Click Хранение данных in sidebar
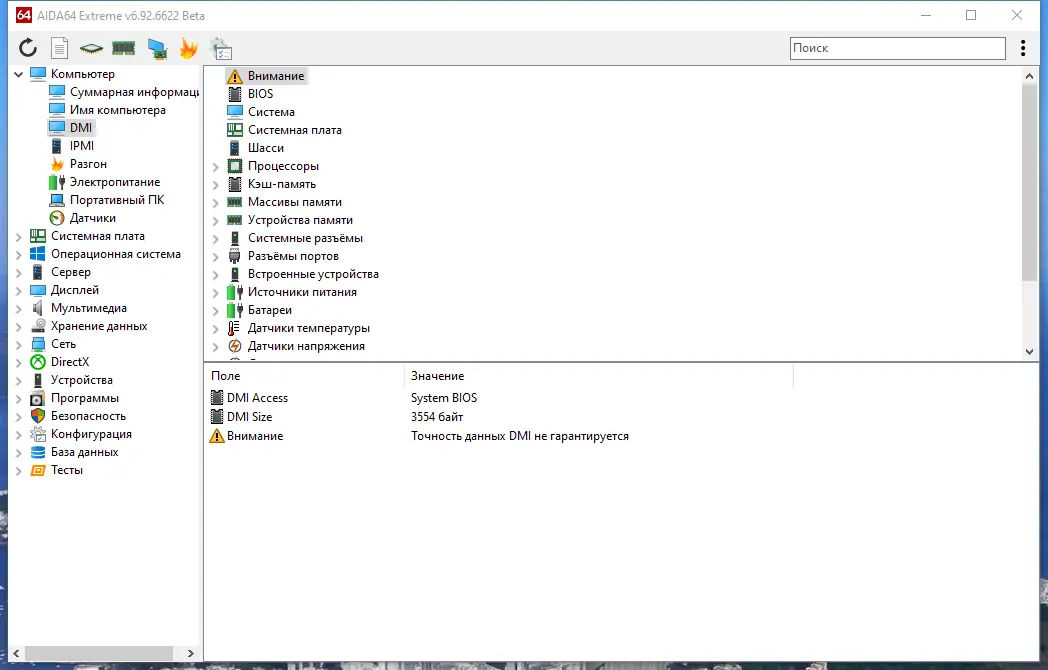This screenshot has width=1048, height=670. (99, 326)
